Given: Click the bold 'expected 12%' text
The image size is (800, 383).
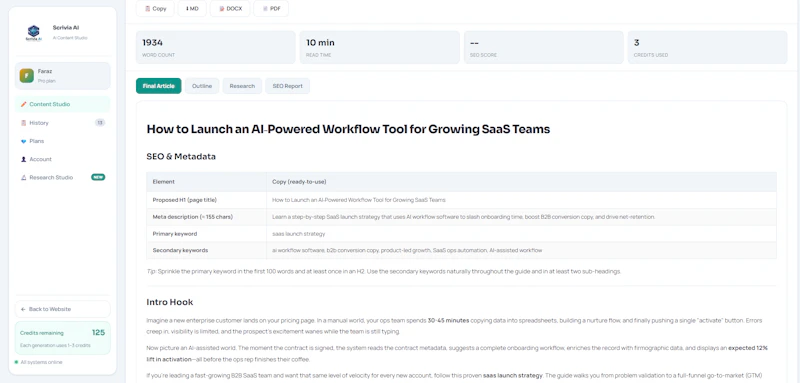Looking at the screenshot, I should pyautogui.click(x=748, y=348).
